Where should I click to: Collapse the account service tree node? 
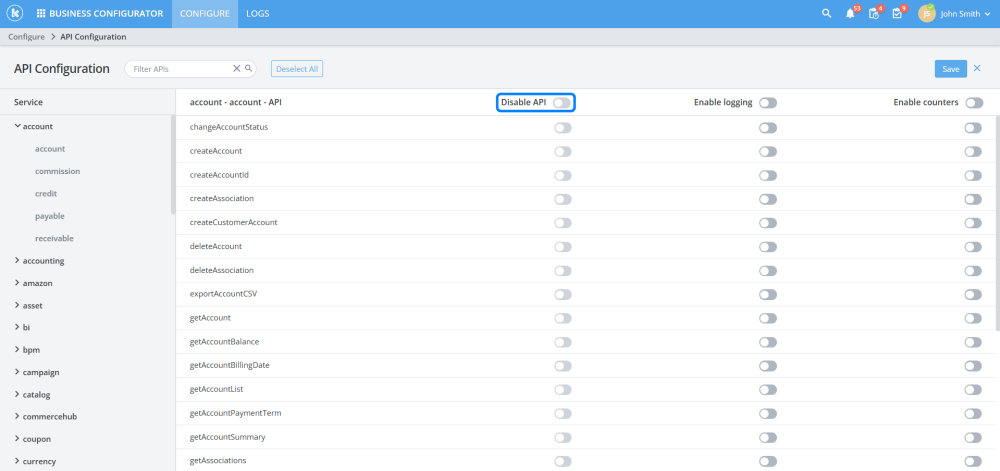pos(17,126)
